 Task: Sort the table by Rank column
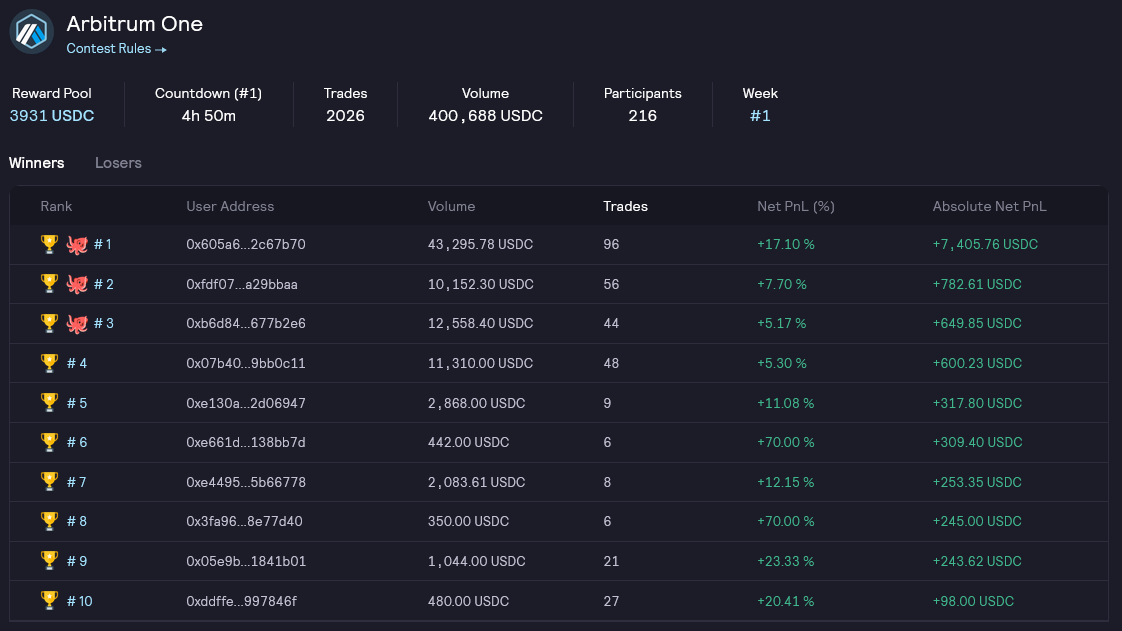(56, 206)
